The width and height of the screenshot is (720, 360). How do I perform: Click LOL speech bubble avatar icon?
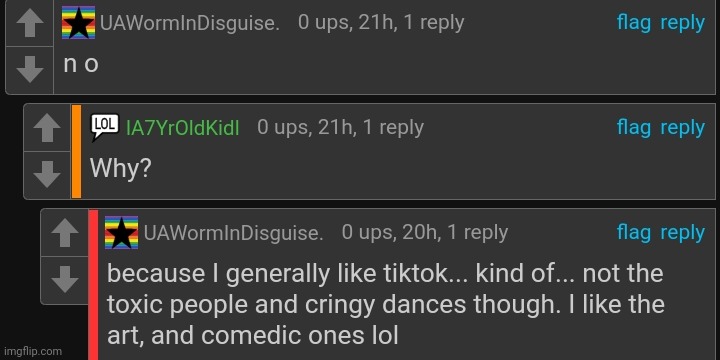(105, 127)
